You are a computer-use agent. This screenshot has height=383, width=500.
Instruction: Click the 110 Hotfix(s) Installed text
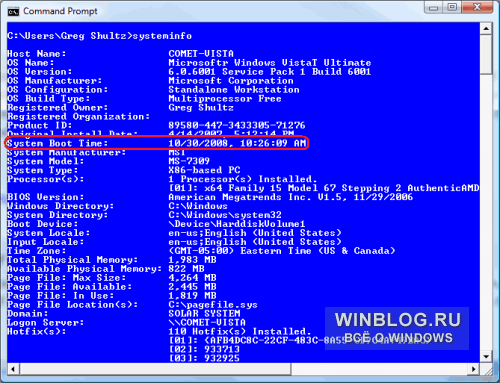coord(240,332)
